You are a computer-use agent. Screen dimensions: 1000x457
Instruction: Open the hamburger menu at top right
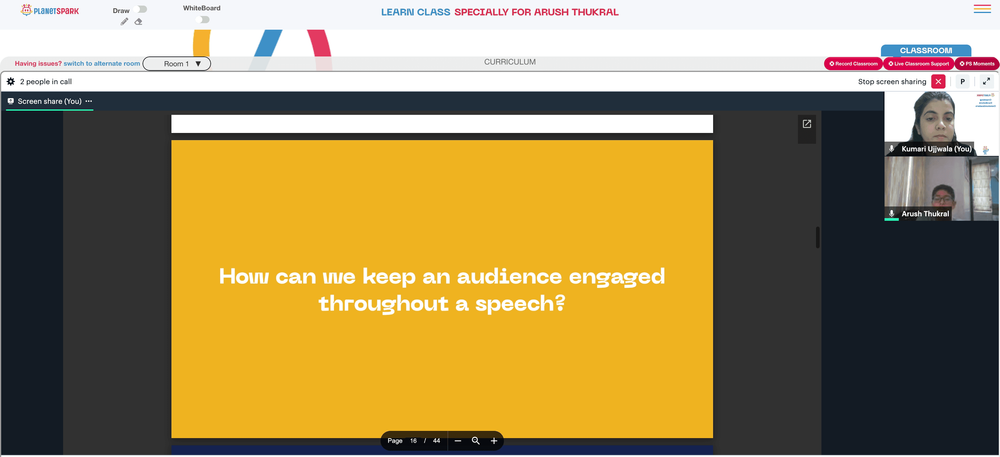click(x=982, y=9)
